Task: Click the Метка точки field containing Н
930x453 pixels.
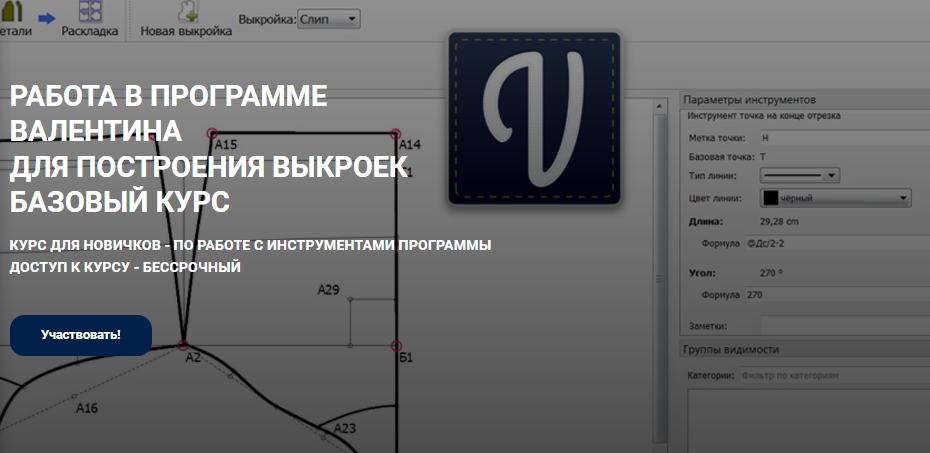Action: [x=845, y=138]
